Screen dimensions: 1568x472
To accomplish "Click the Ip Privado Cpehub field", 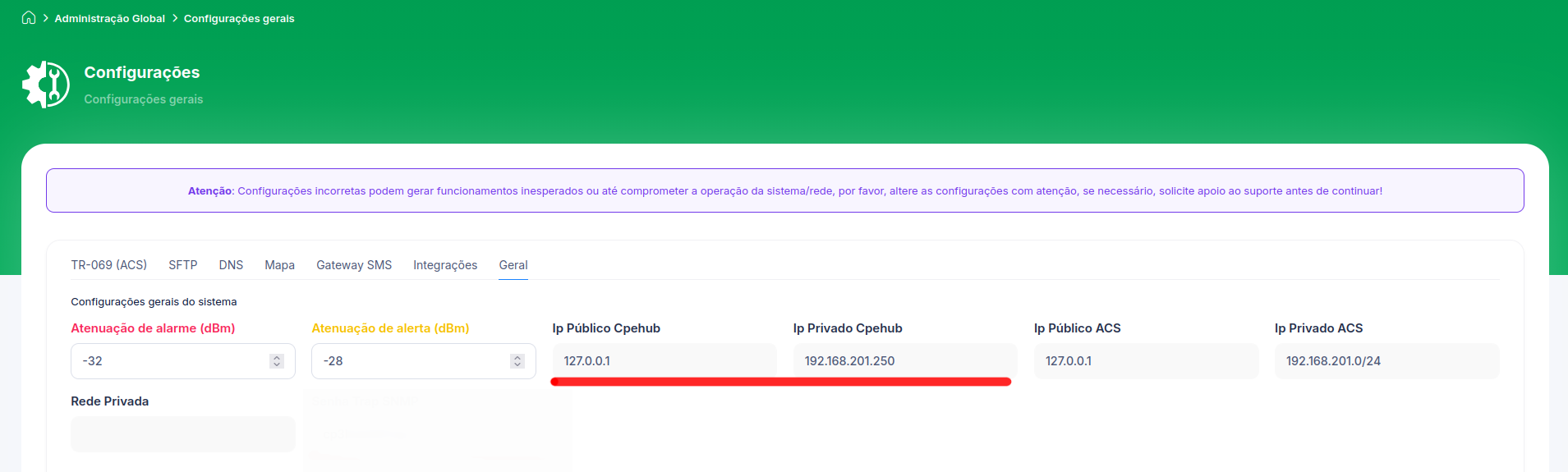I will (x=905, y=361).
